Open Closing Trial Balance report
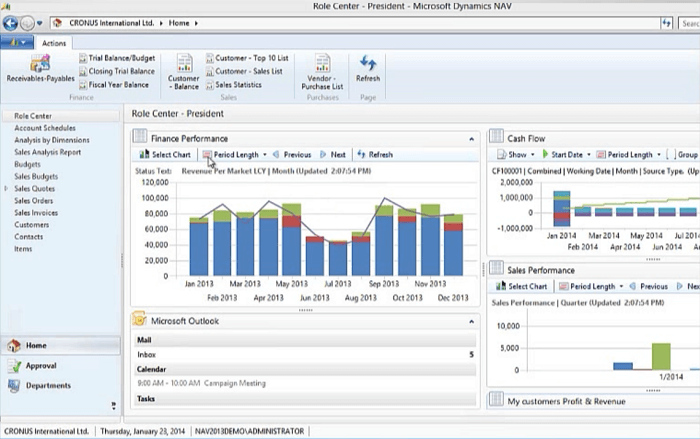The image size is (700, 439). [x=117, y=71]
